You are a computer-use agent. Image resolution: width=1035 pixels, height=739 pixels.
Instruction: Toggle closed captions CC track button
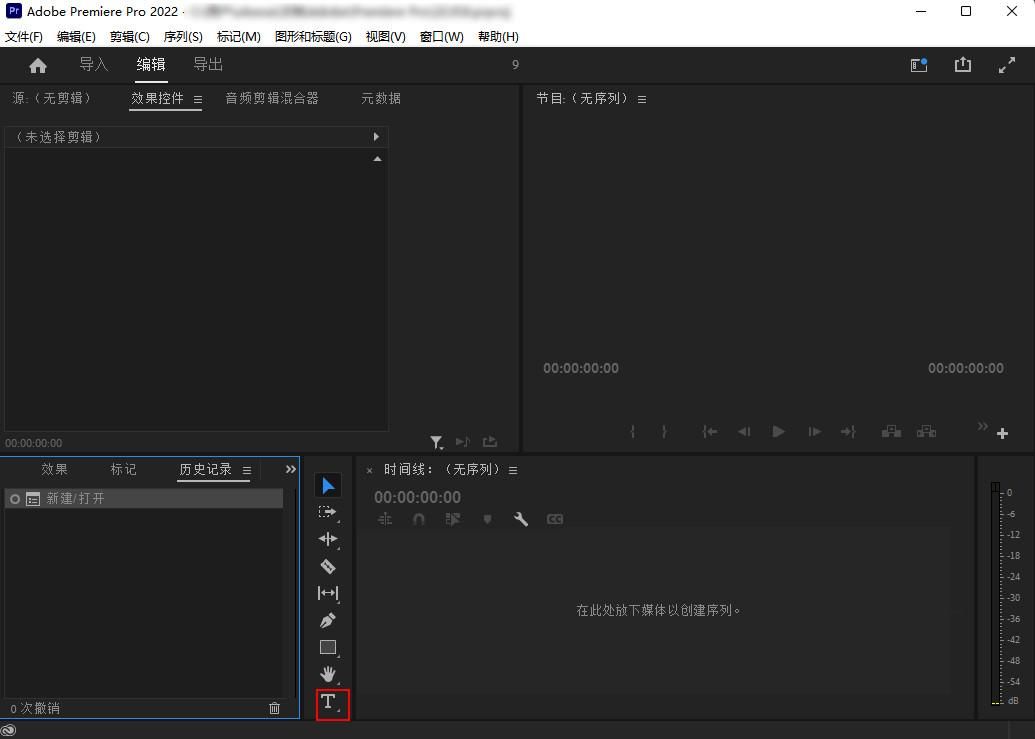point(555,519)
